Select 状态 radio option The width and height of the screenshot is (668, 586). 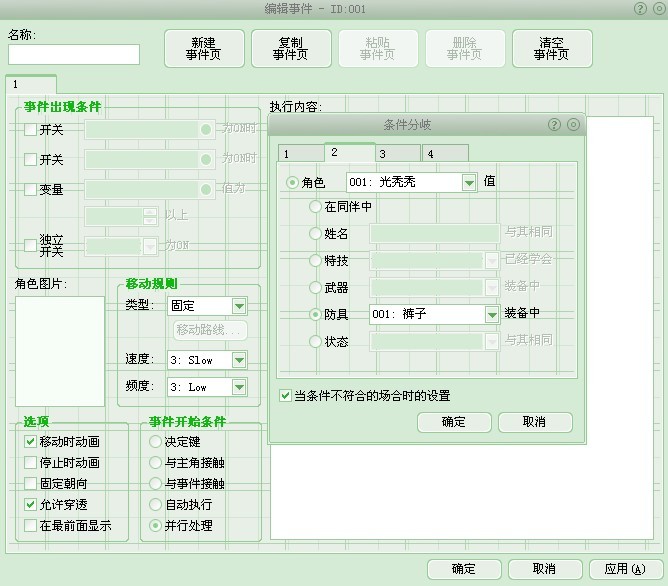[x=315, y=341]
